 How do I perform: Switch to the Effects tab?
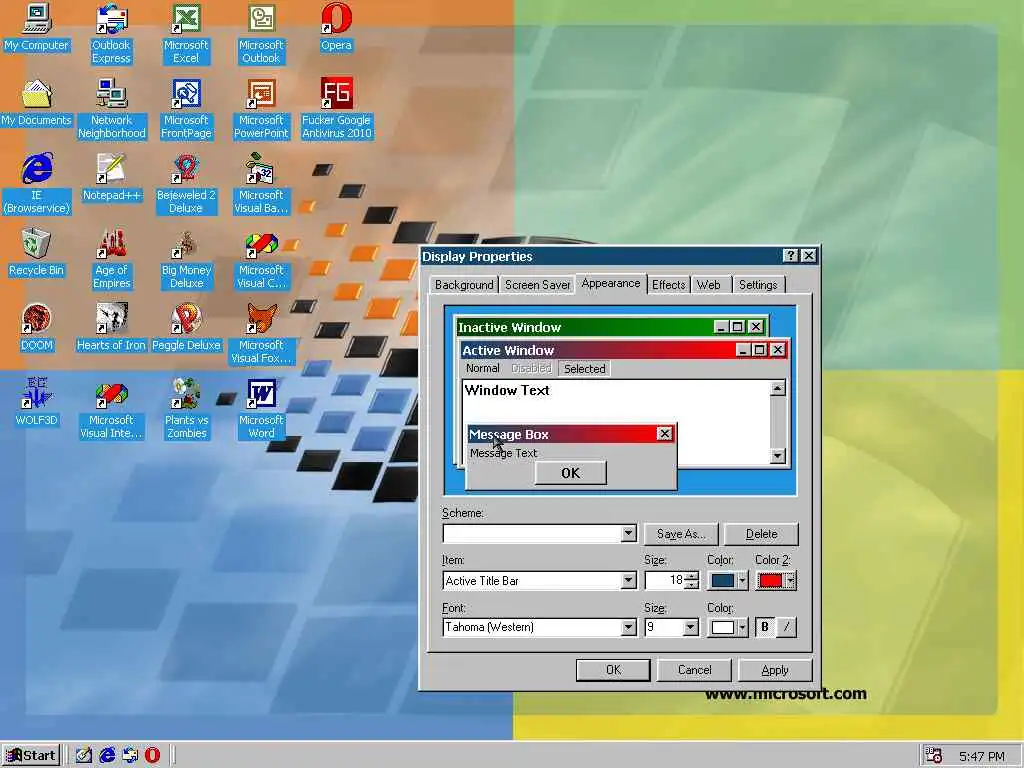(669, 285)
